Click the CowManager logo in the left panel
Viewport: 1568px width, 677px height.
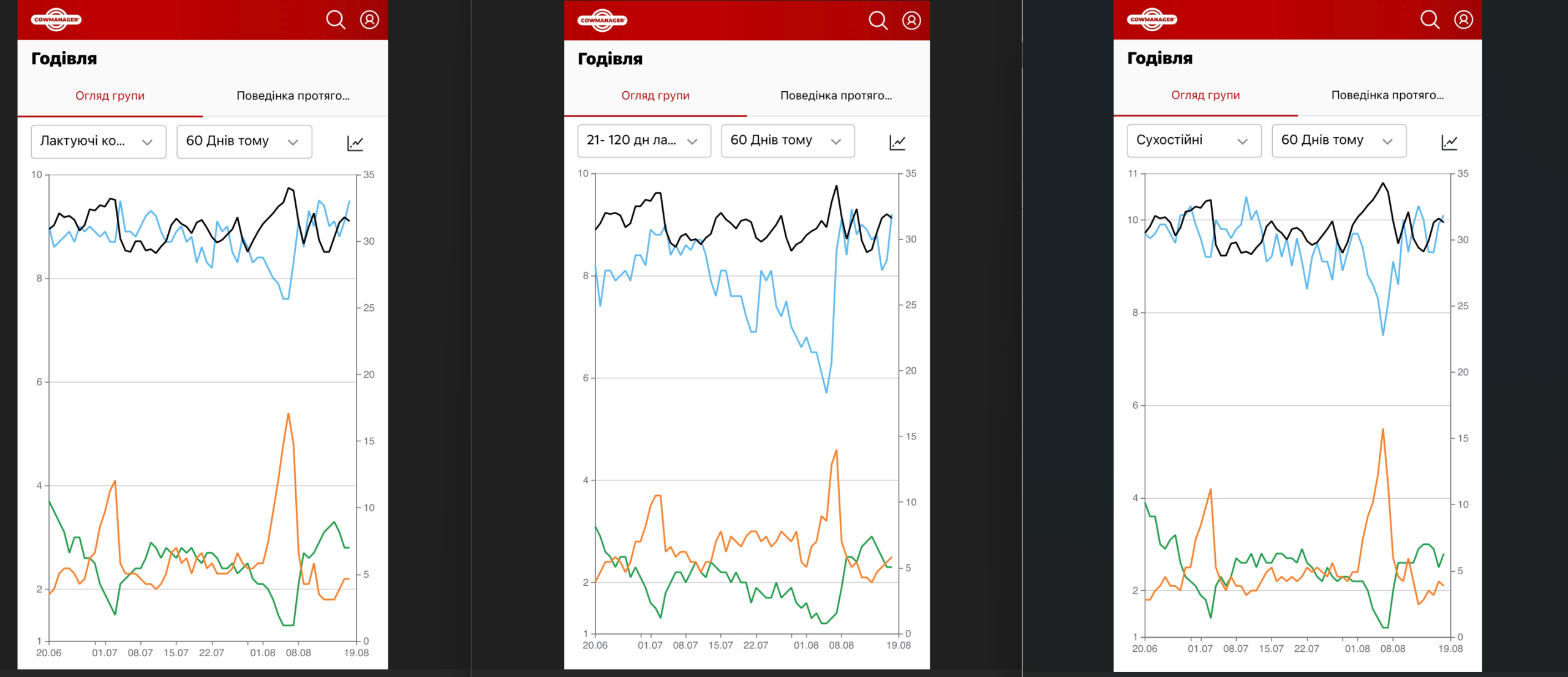coord(56,20)
